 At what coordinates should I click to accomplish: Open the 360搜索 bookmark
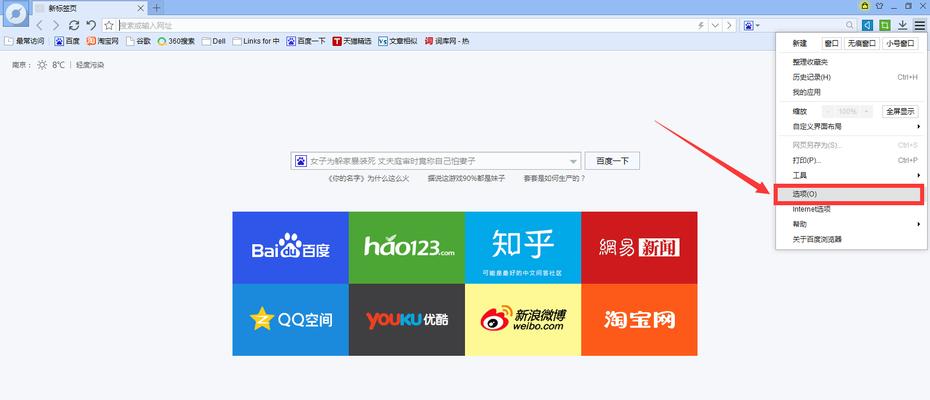176,42
